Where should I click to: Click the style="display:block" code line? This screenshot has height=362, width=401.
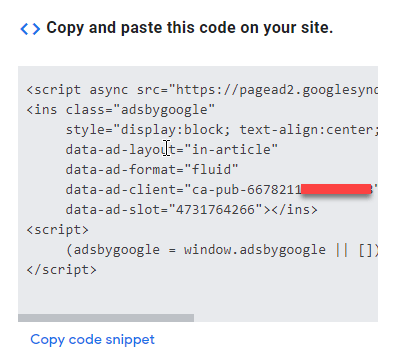(x=222, y=130)
